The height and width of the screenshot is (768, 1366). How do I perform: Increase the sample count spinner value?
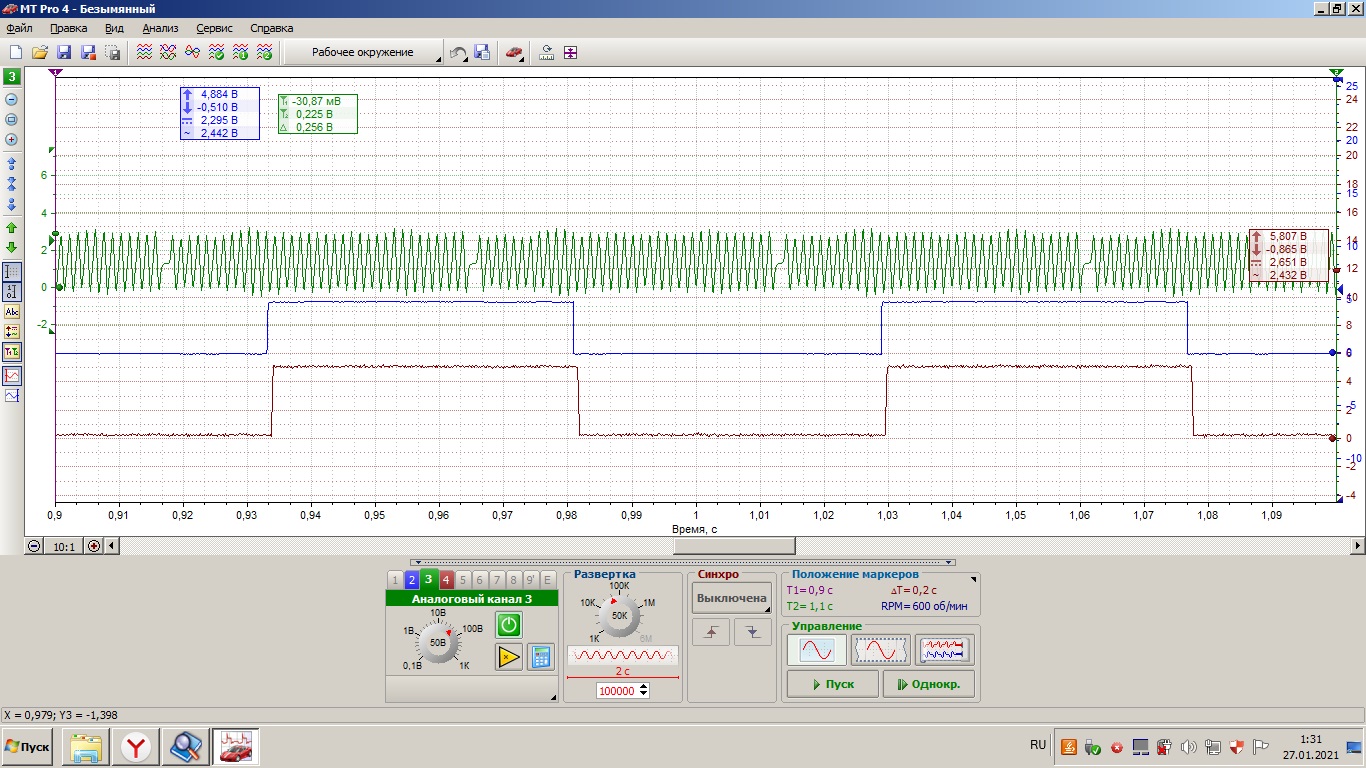coord(643,687)
